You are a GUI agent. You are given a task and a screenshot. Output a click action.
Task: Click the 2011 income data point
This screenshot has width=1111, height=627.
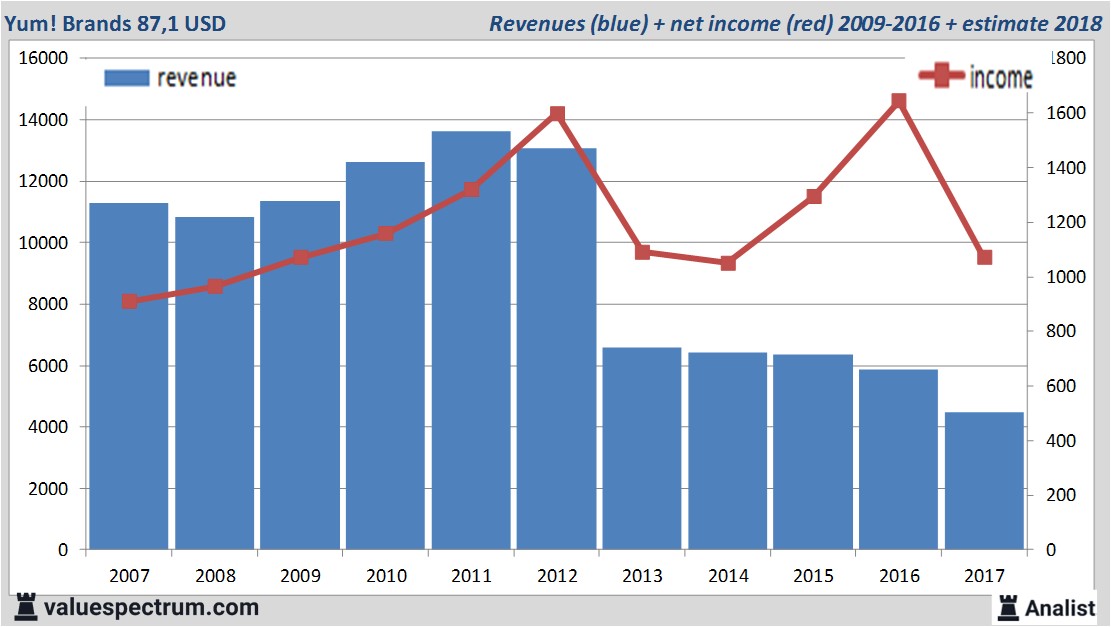(472, 189)
